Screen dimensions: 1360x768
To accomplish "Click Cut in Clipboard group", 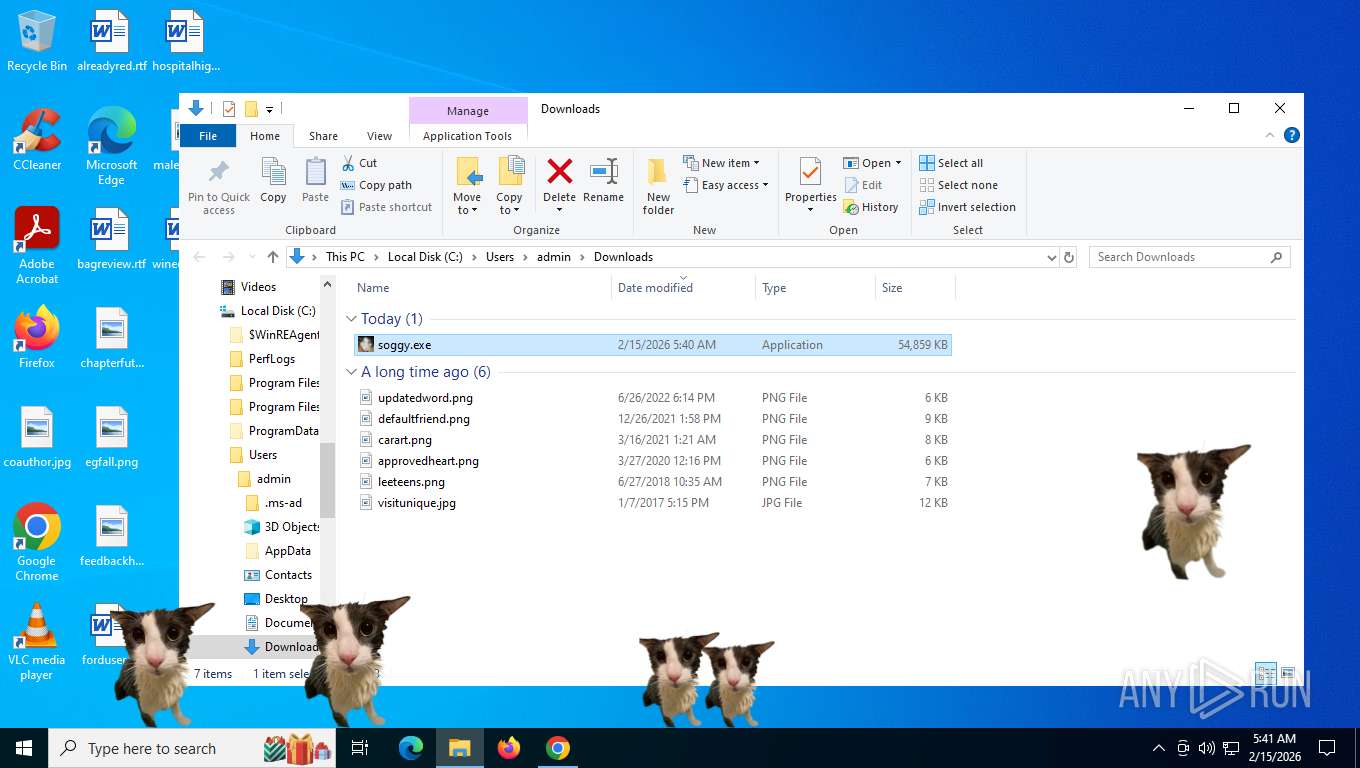I will point(359,163).
